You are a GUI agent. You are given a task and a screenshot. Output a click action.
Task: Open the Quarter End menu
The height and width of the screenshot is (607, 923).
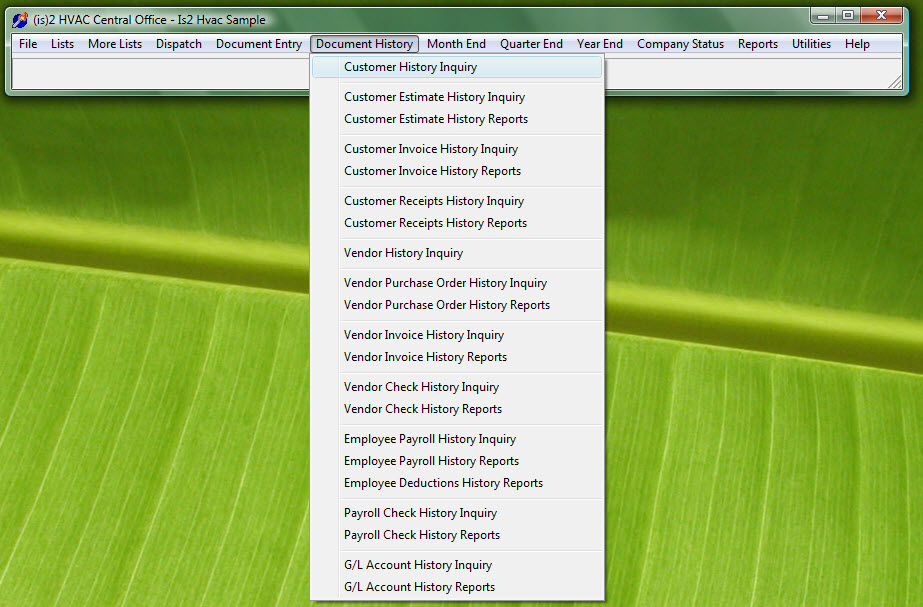tap(531, 44)
